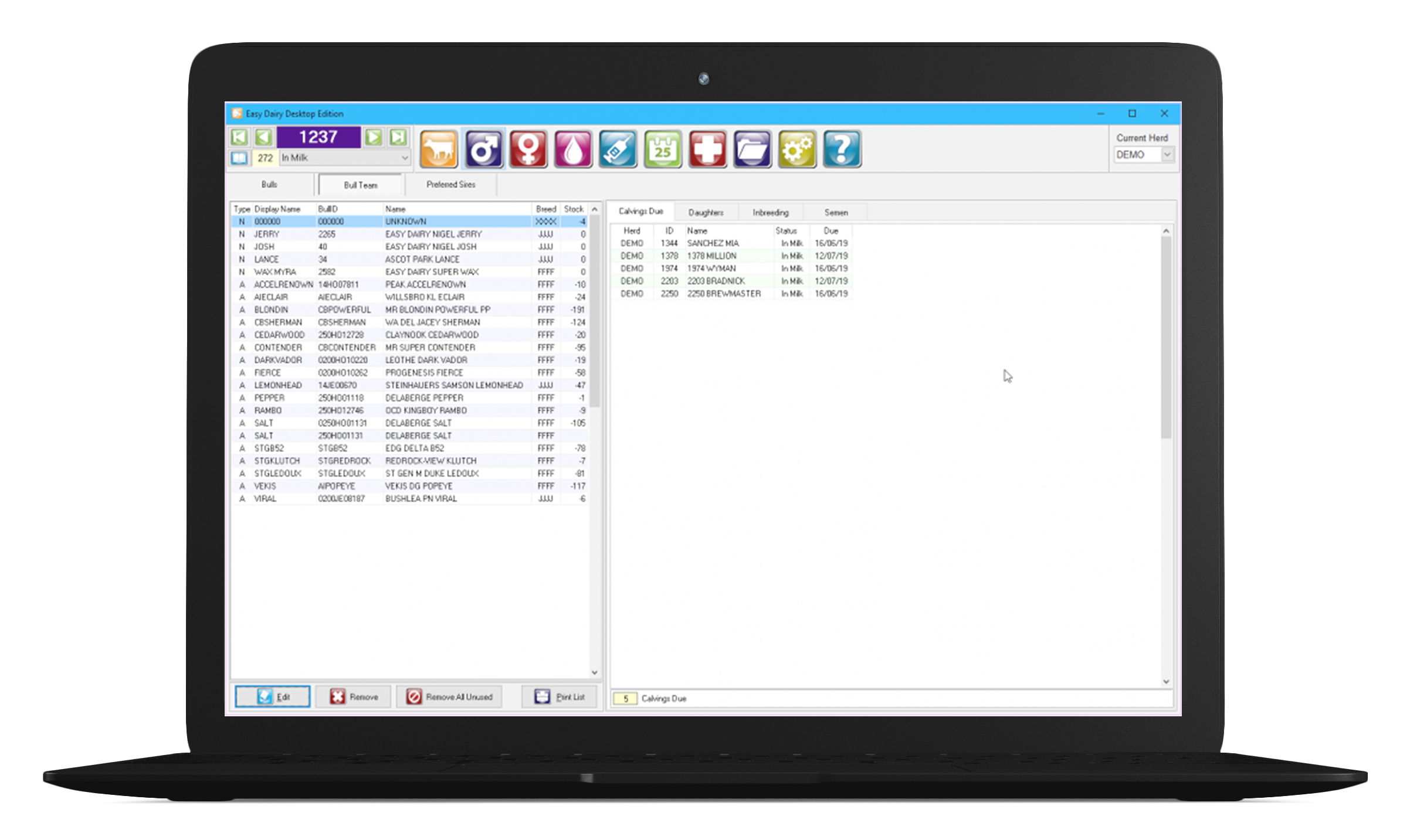
Task: Open the Current Herd DEMO dropdown
Action: click(x=1167, y=155)
